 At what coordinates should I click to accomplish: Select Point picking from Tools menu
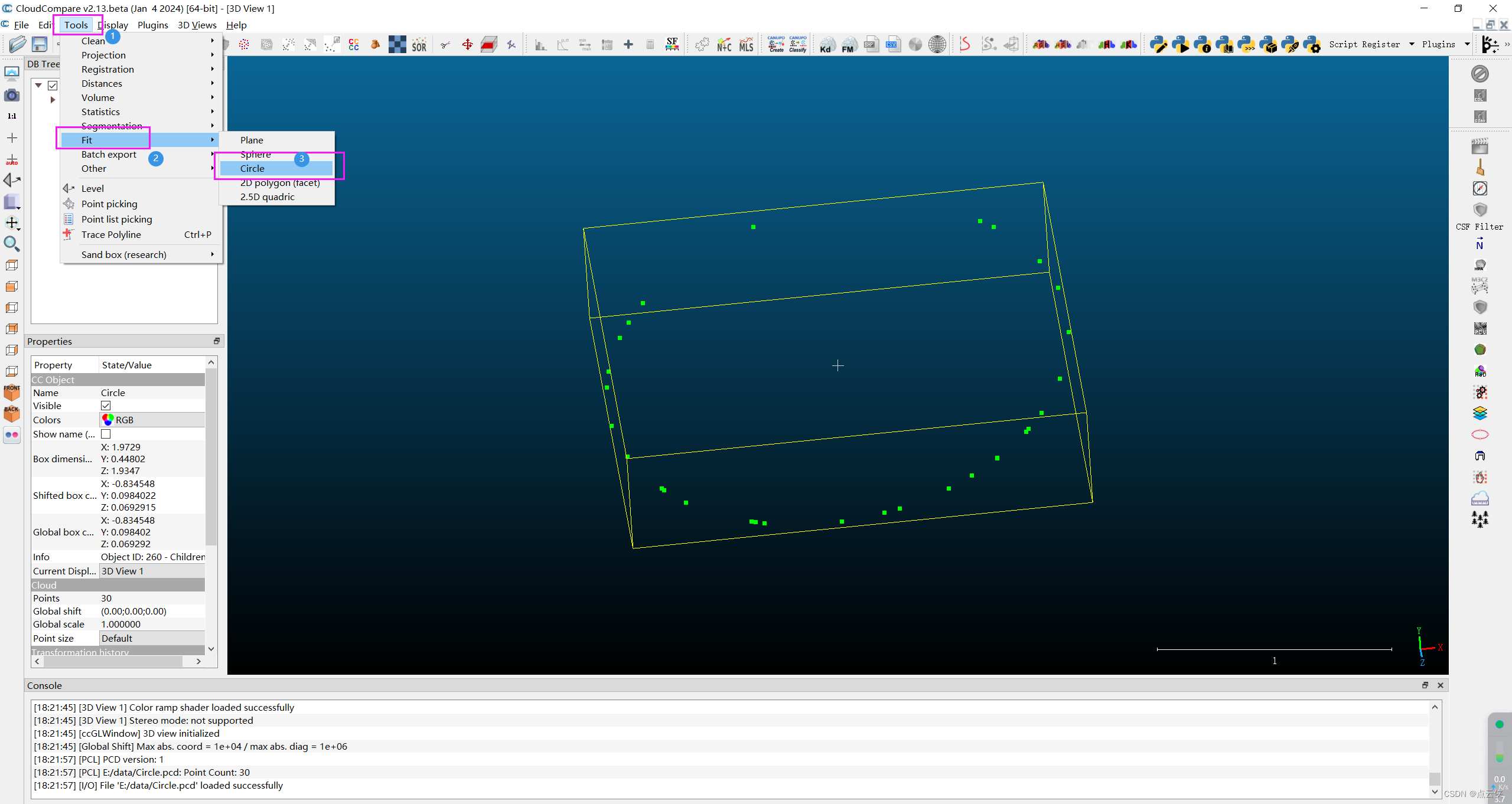(x=141, y=204)
